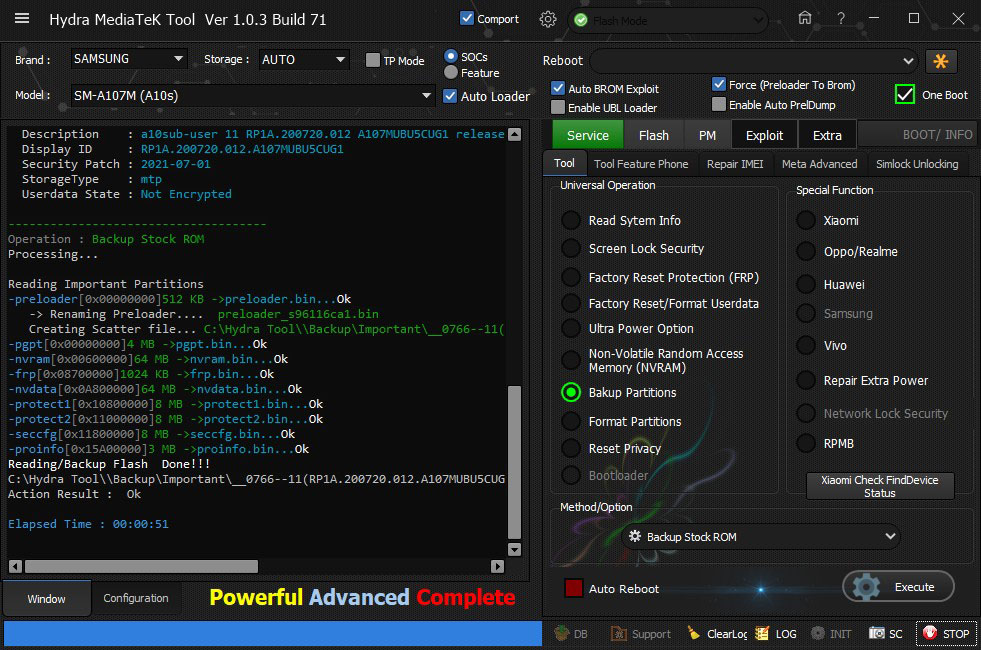The height and width of the screenshot is (650, 981).
Task: Click the Execute button
Action: pyautogui.click(x=898, y=587)
